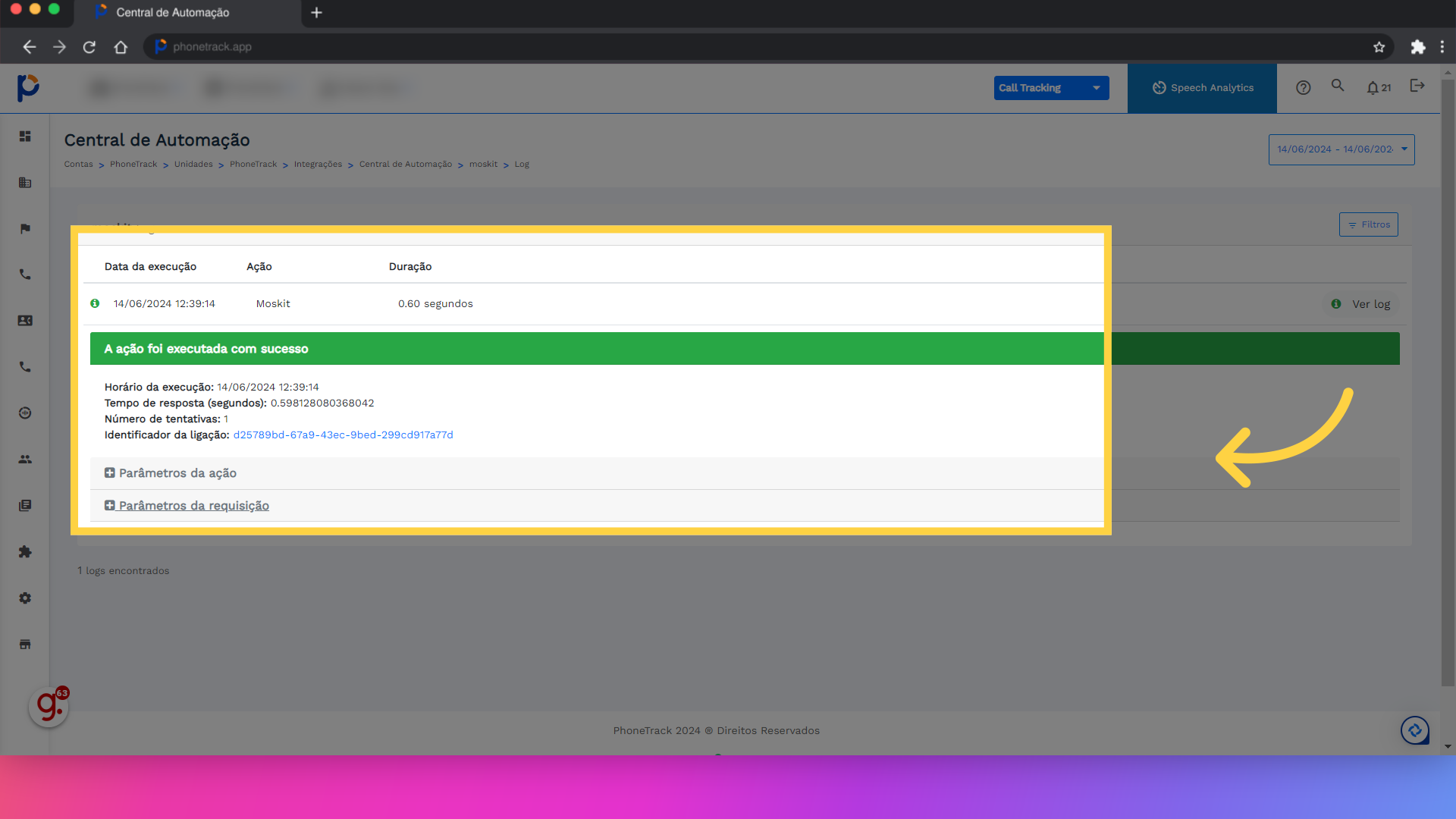This screenshot has height=819, width=1456.
Task: Open browser extensions puzzle icon
Action: (1417, 47)
